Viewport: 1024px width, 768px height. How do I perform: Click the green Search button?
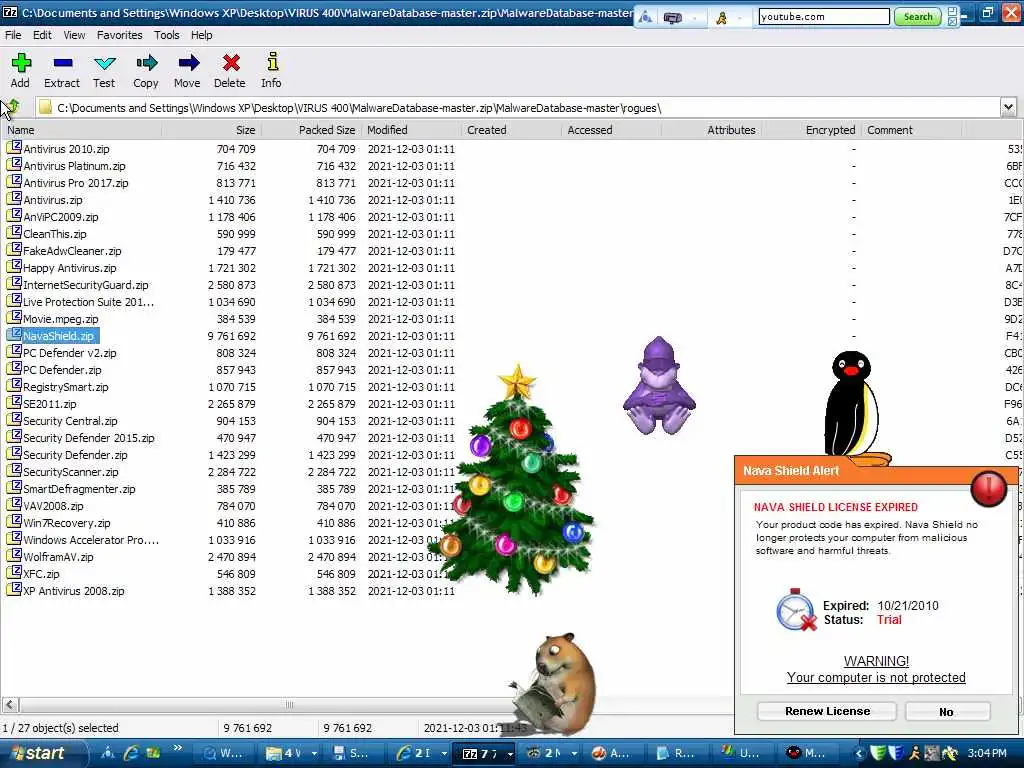pyautogui.click(x=918, y=17)
